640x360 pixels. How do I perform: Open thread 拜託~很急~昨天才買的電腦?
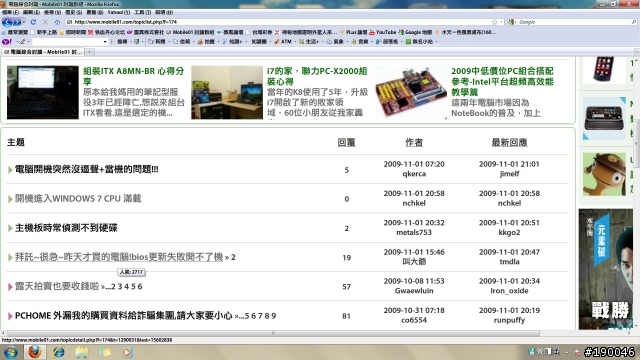119,257
